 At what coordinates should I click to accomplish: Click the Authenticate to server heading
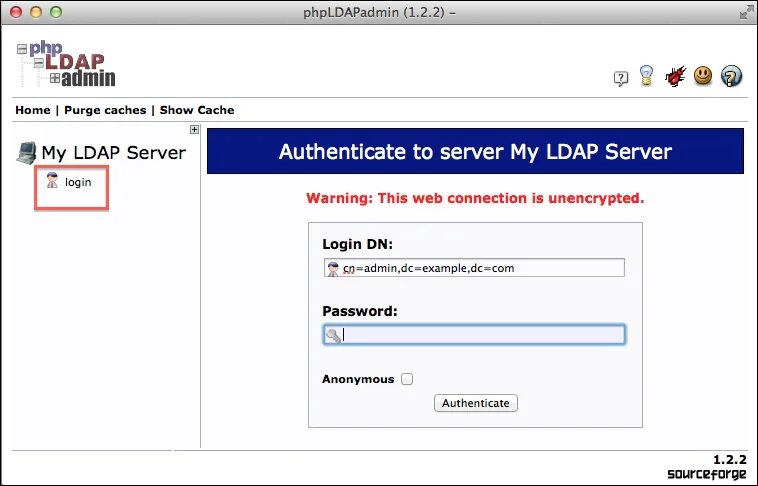click(x=475, y=151)
